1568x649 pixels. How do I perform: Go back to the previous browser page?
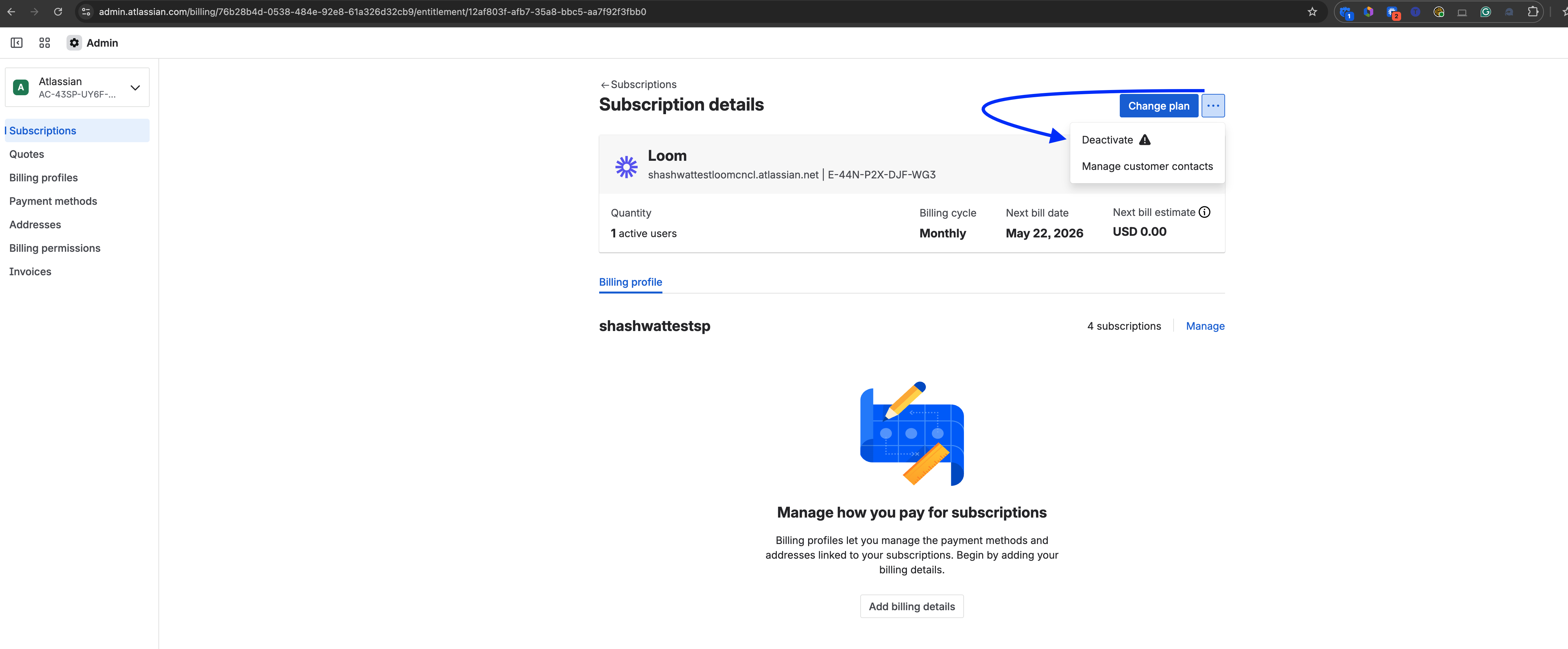pyautogui.click(x=11, y=11)
